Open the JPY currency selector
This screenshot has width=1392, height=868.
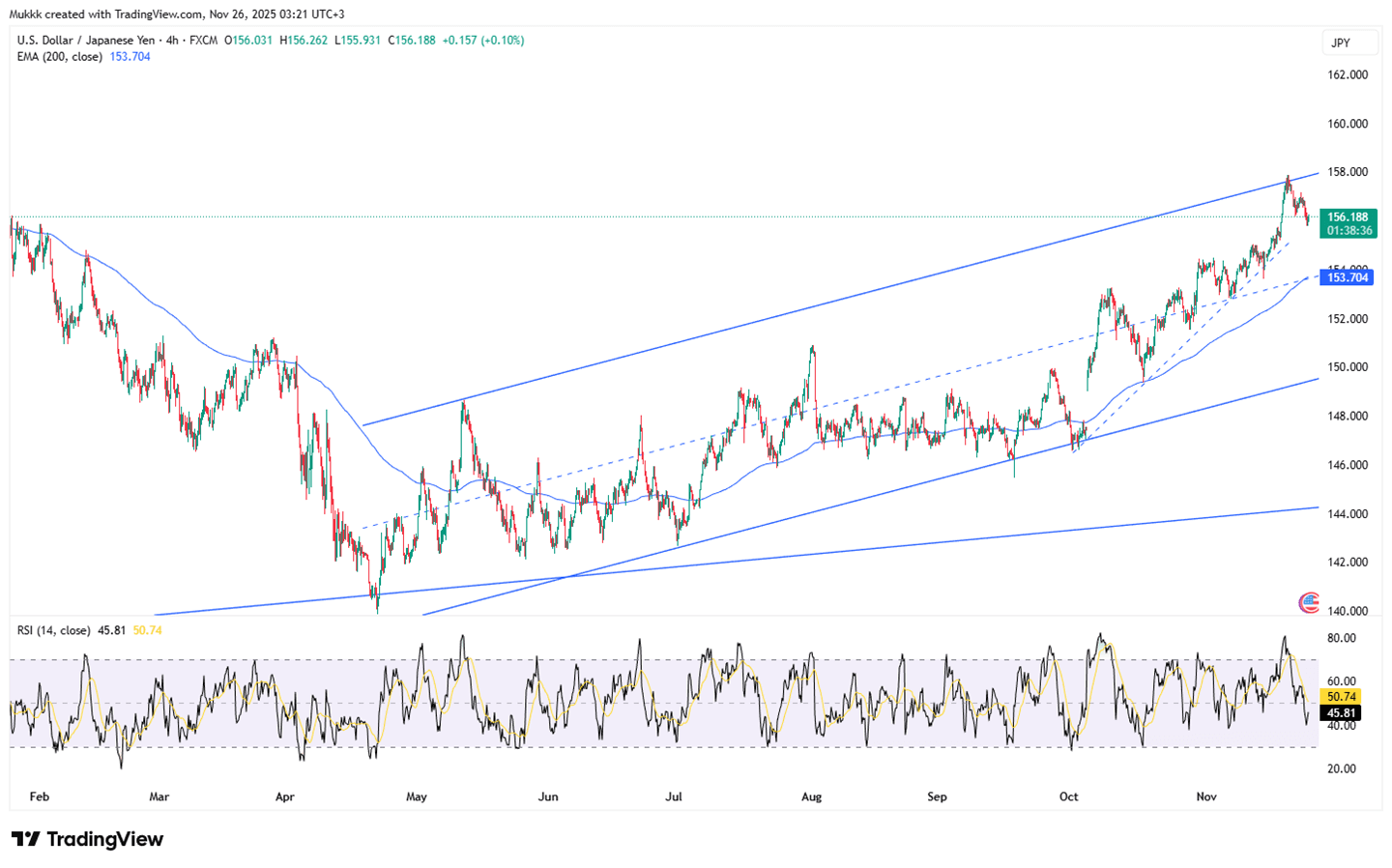[x=1341, y=43]
